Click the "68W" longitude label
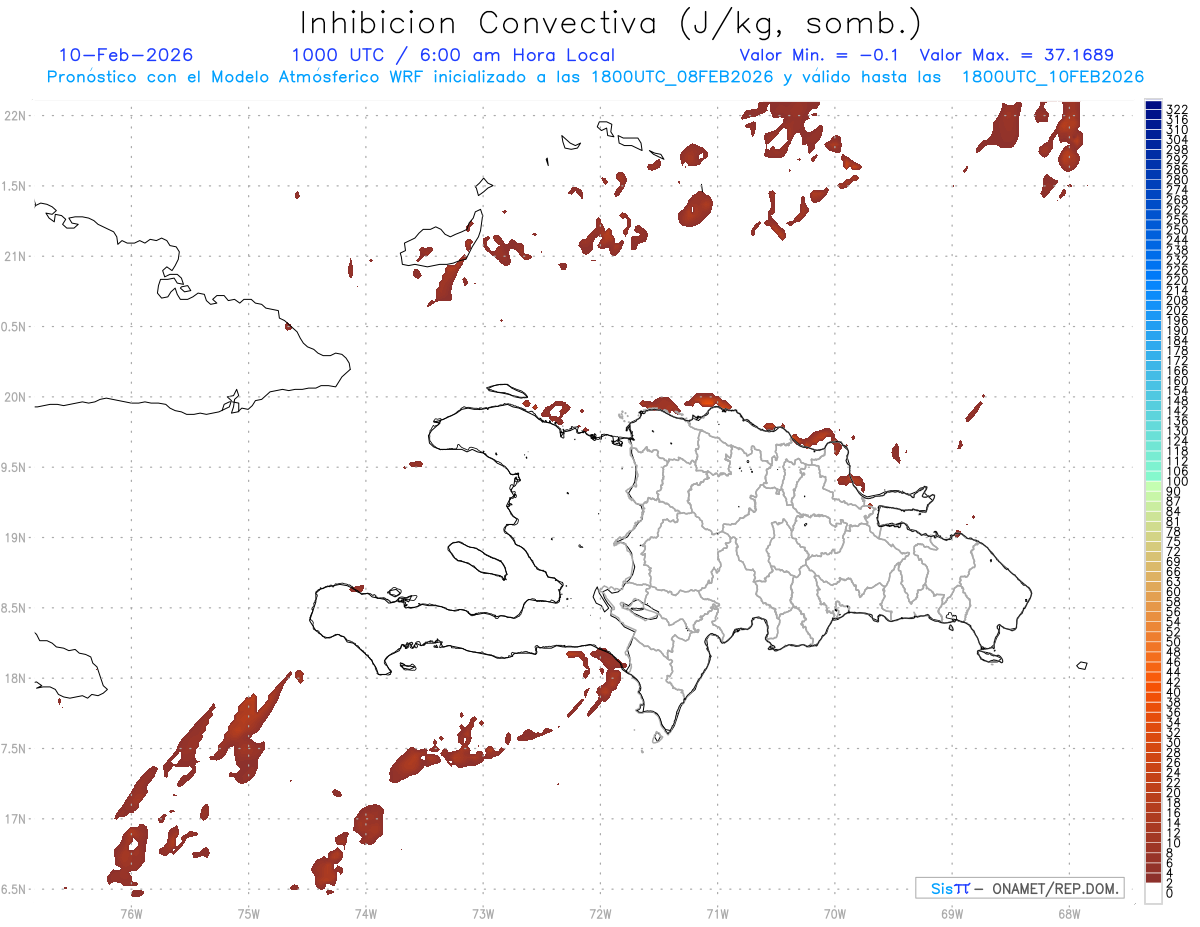This screenshot has height=927, width=1200. tap(1068, 913)
